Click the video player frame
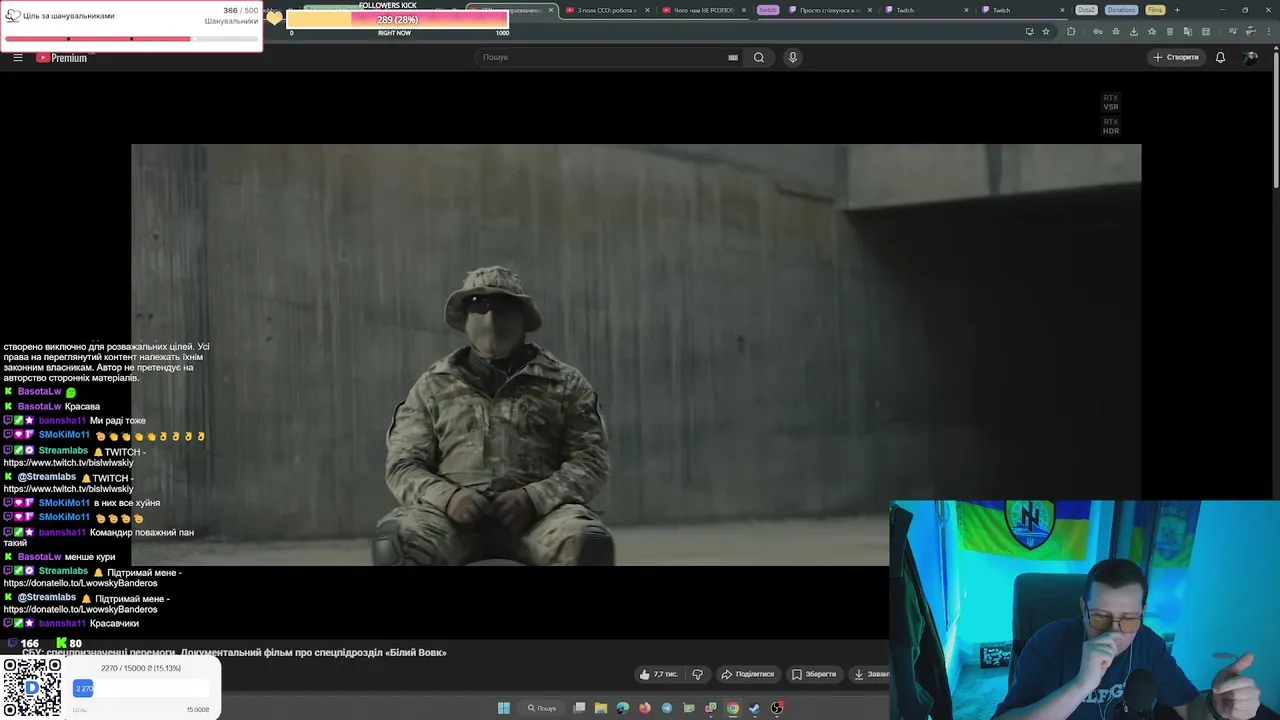1280x720 pixels. (x=636, y=355)
